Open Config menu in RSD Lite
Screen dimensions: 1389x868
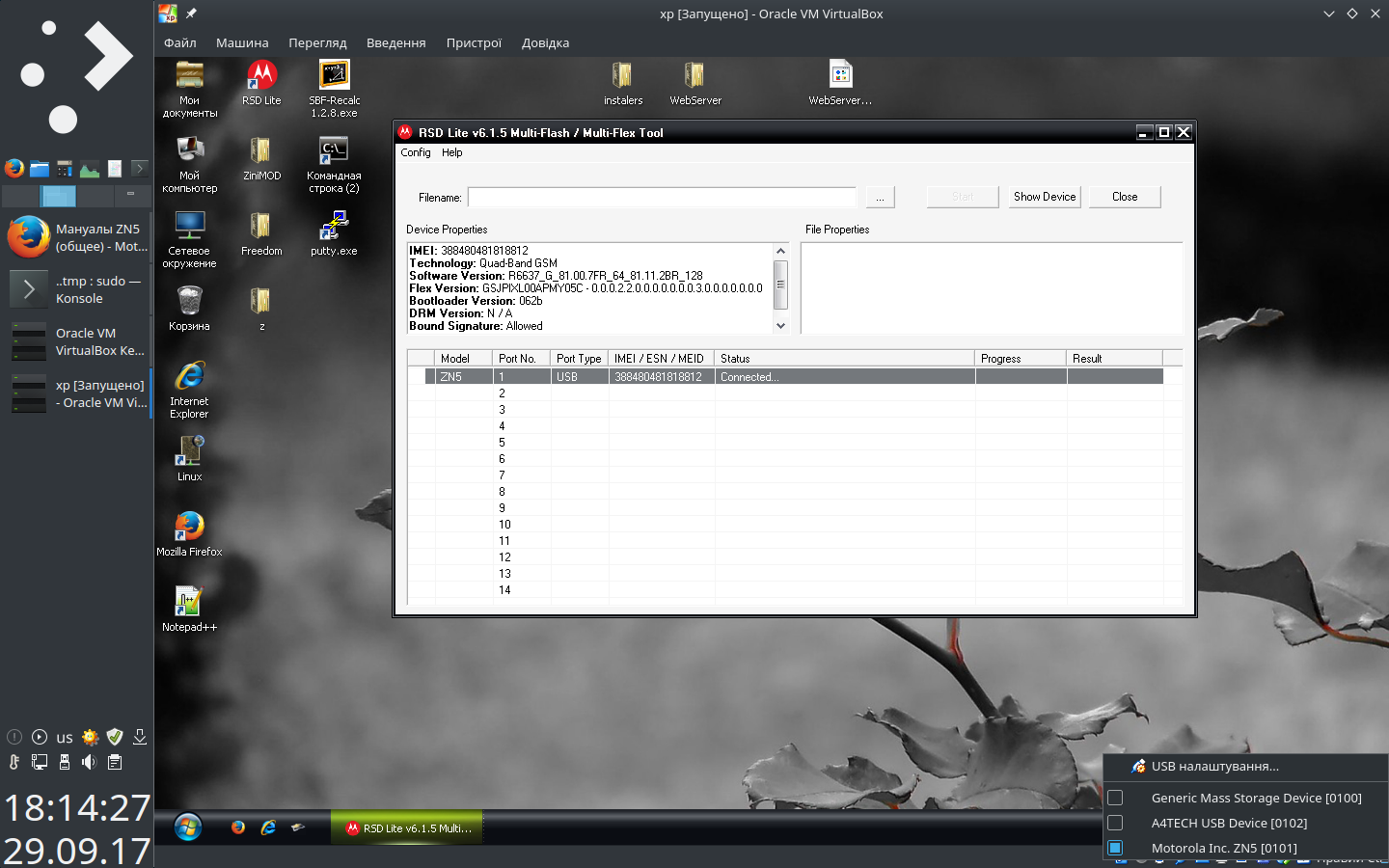point(416,152)
